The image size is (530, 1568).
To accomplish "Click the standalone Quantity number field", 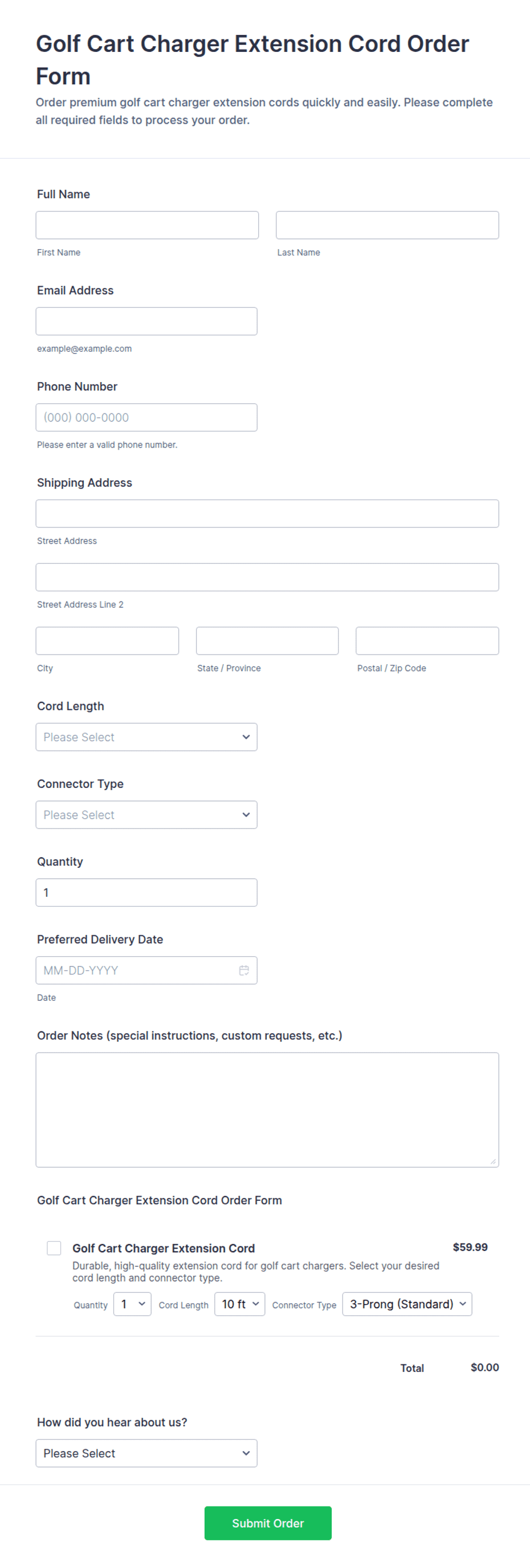I will [146, 893].
